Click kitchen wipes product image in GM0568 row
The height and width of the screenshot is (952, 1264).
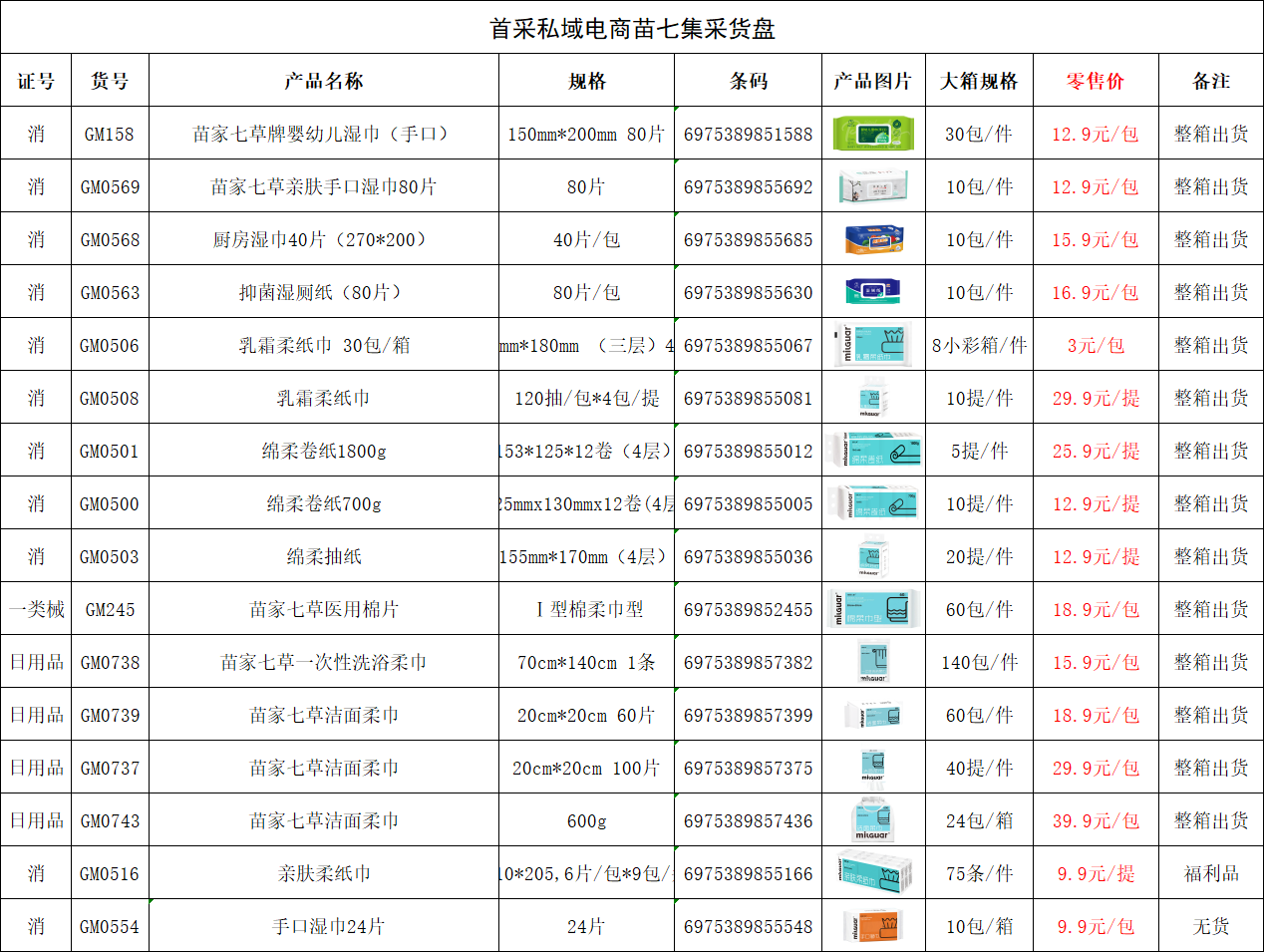point(873,239)
